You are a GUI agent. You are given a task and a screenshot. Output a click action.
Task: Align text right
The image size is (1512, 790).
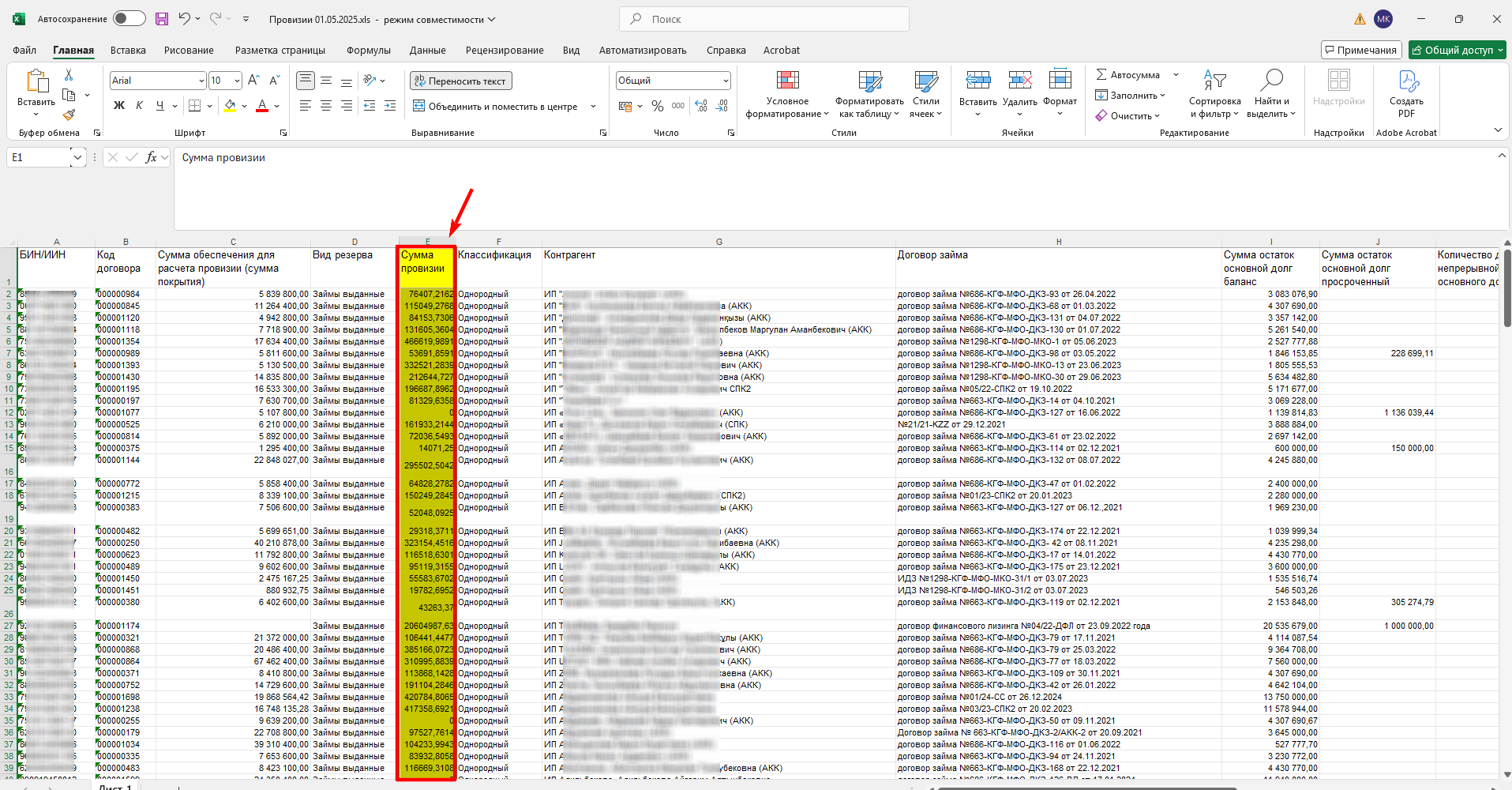click(347, 106)
